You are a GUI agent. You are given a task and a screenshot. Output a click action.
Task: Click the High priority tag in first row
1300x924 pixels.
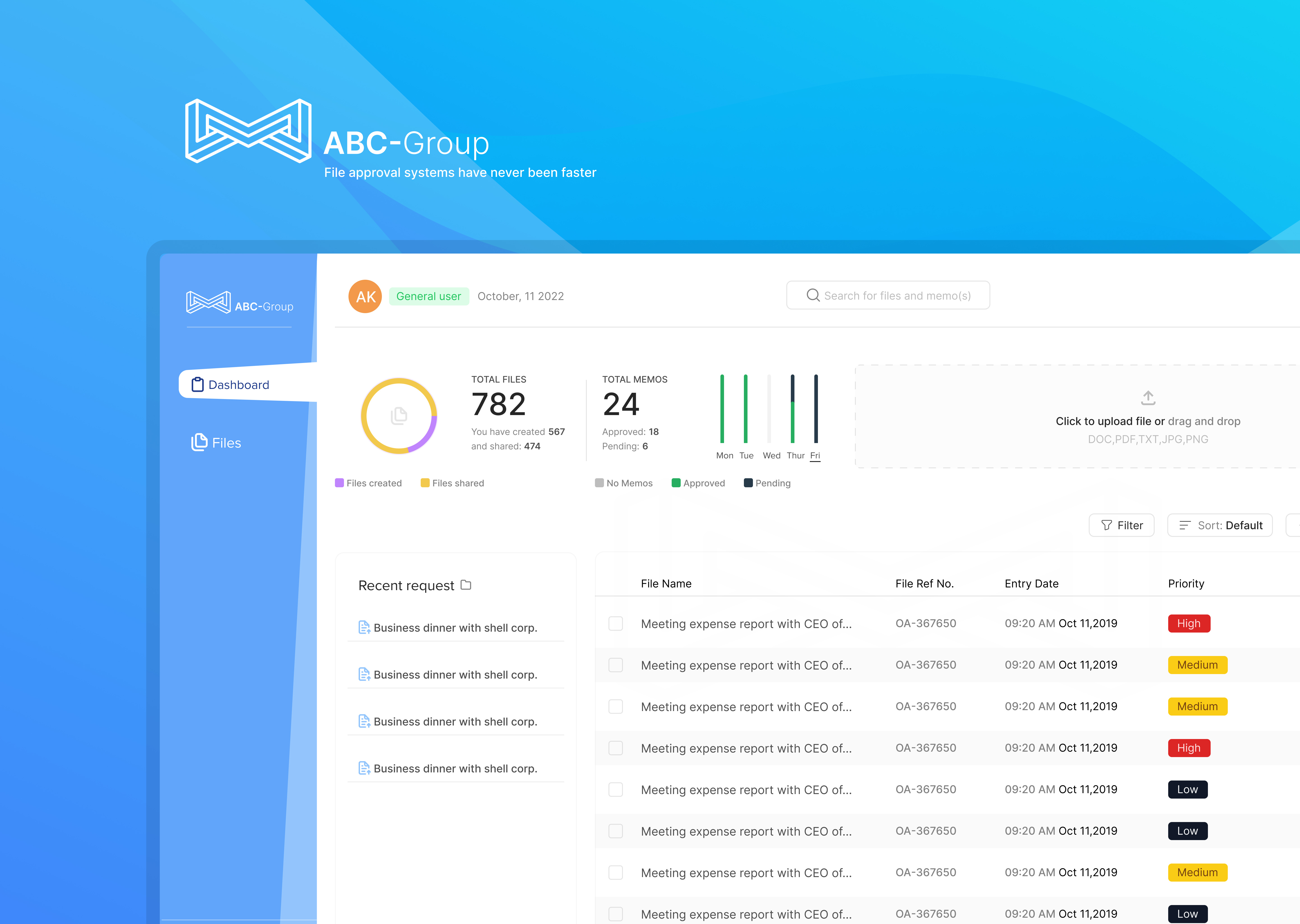pos(1189,624)
